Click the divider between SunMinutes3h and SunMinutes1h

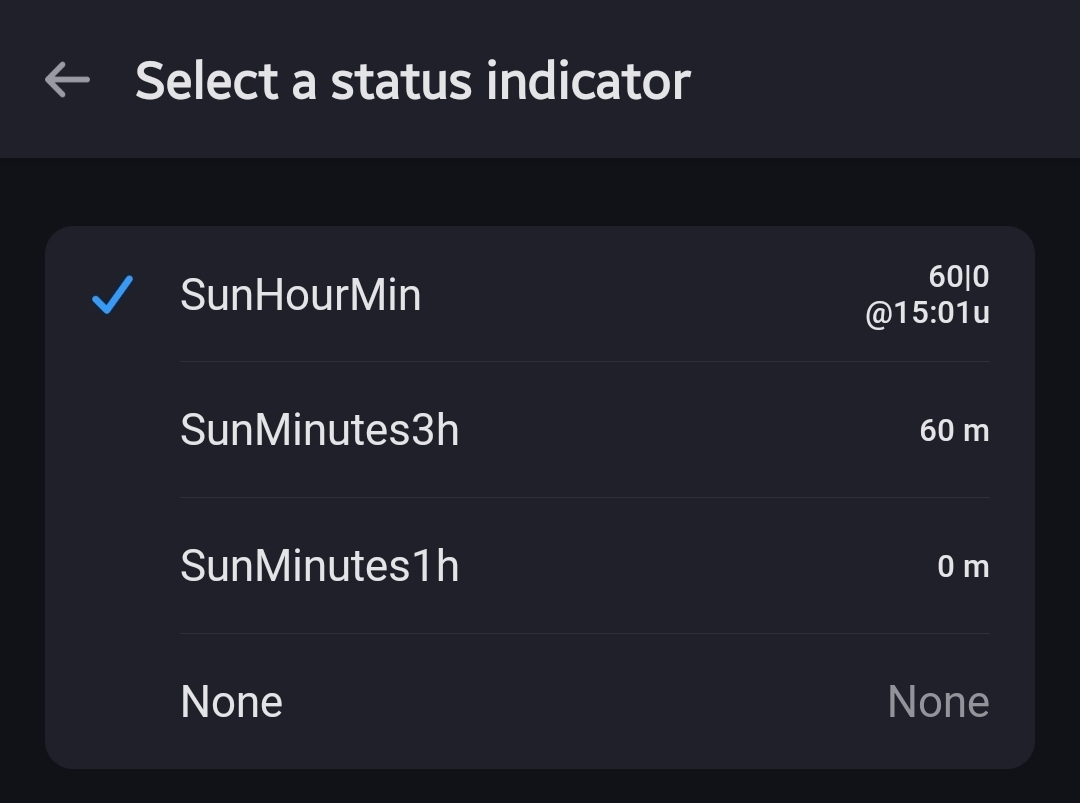(x=584, y=497)
